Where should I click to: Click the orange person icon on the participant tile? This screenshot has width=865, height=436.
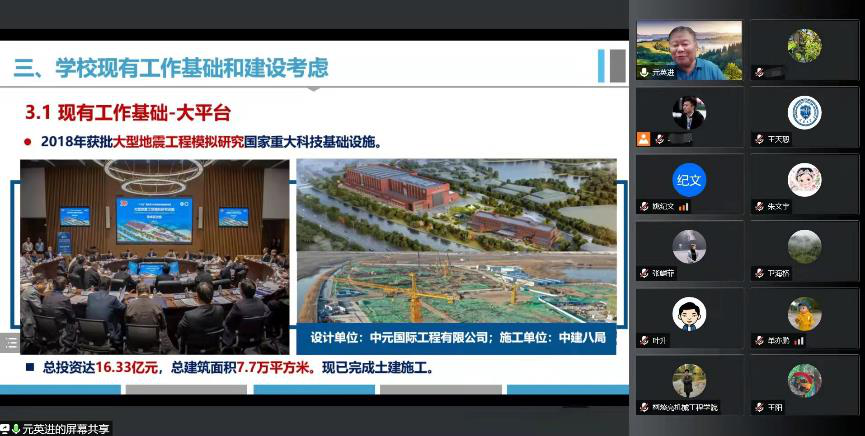(x=644, y=139)
